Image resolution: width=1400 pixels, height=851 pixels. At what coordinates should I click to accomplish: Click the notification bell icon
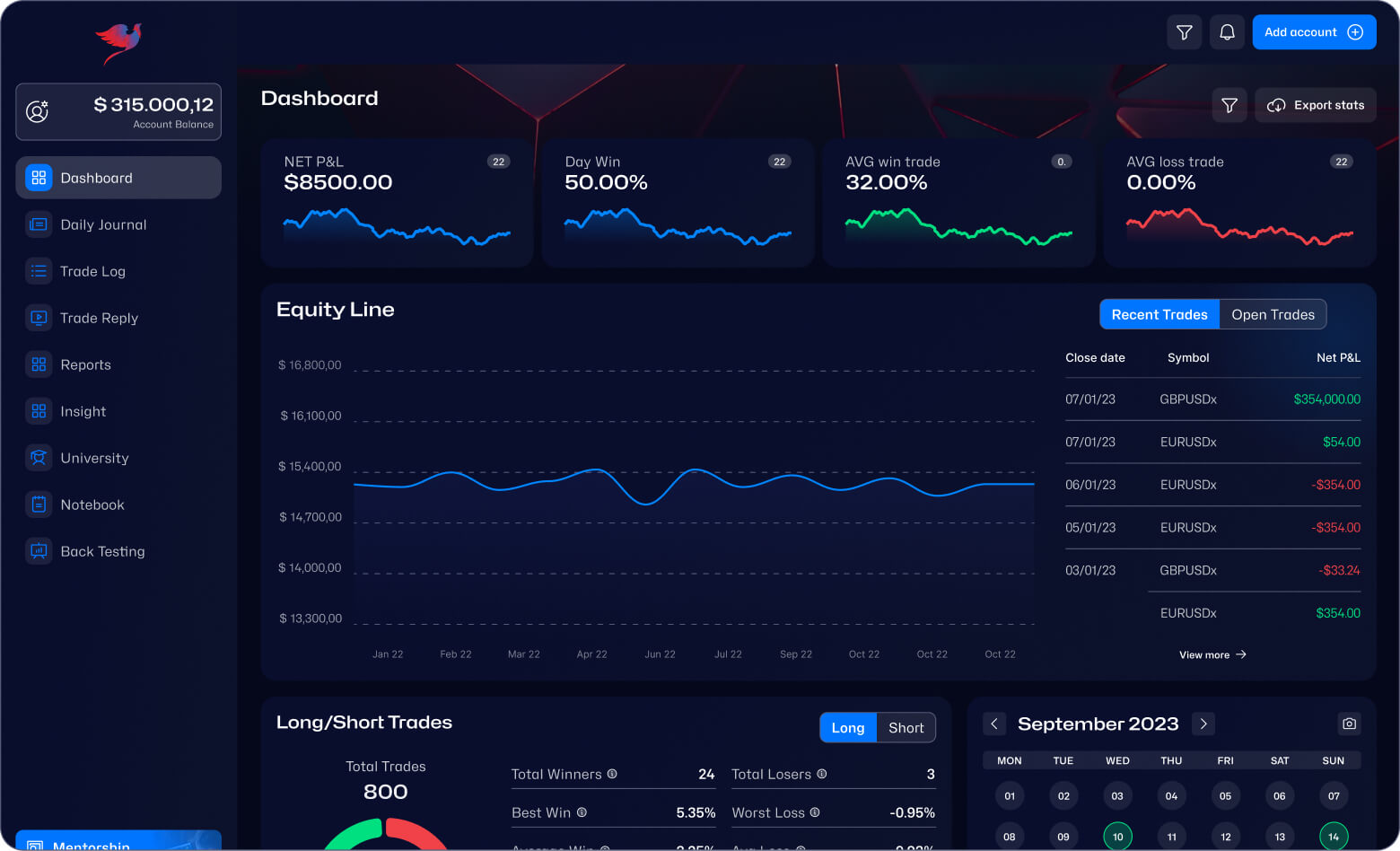point(1227,32)
